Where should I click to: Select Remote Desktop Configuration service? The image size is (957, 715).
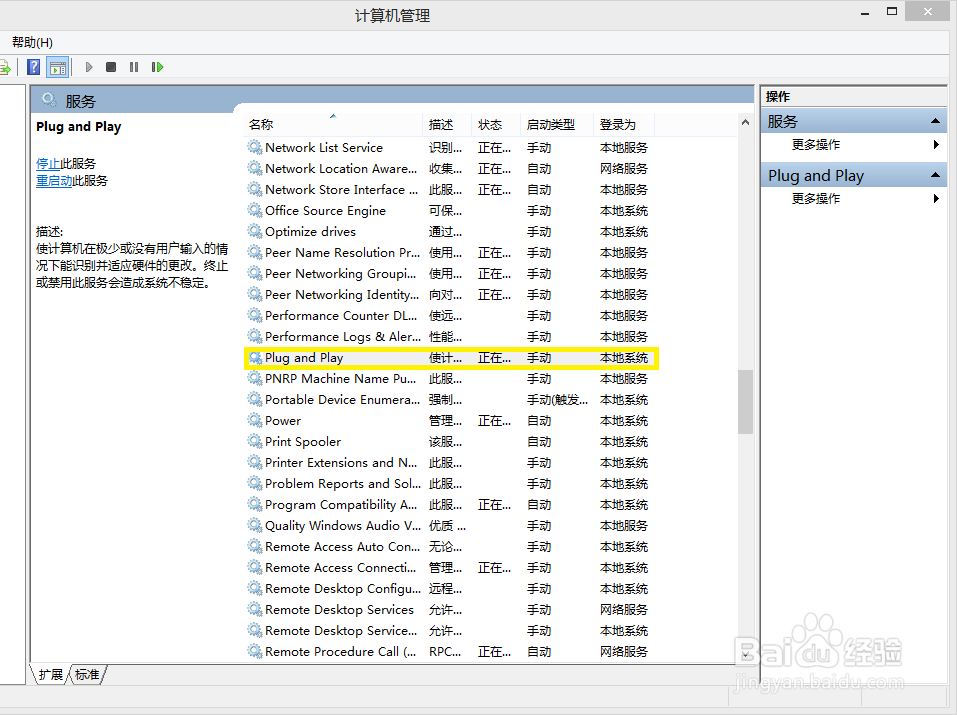(x=449, y=589)
